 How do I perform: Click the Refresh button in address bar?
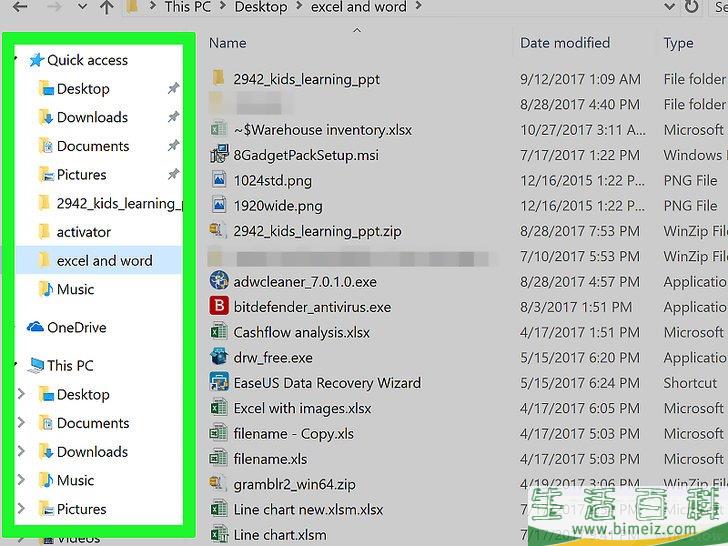click(691, 6)
